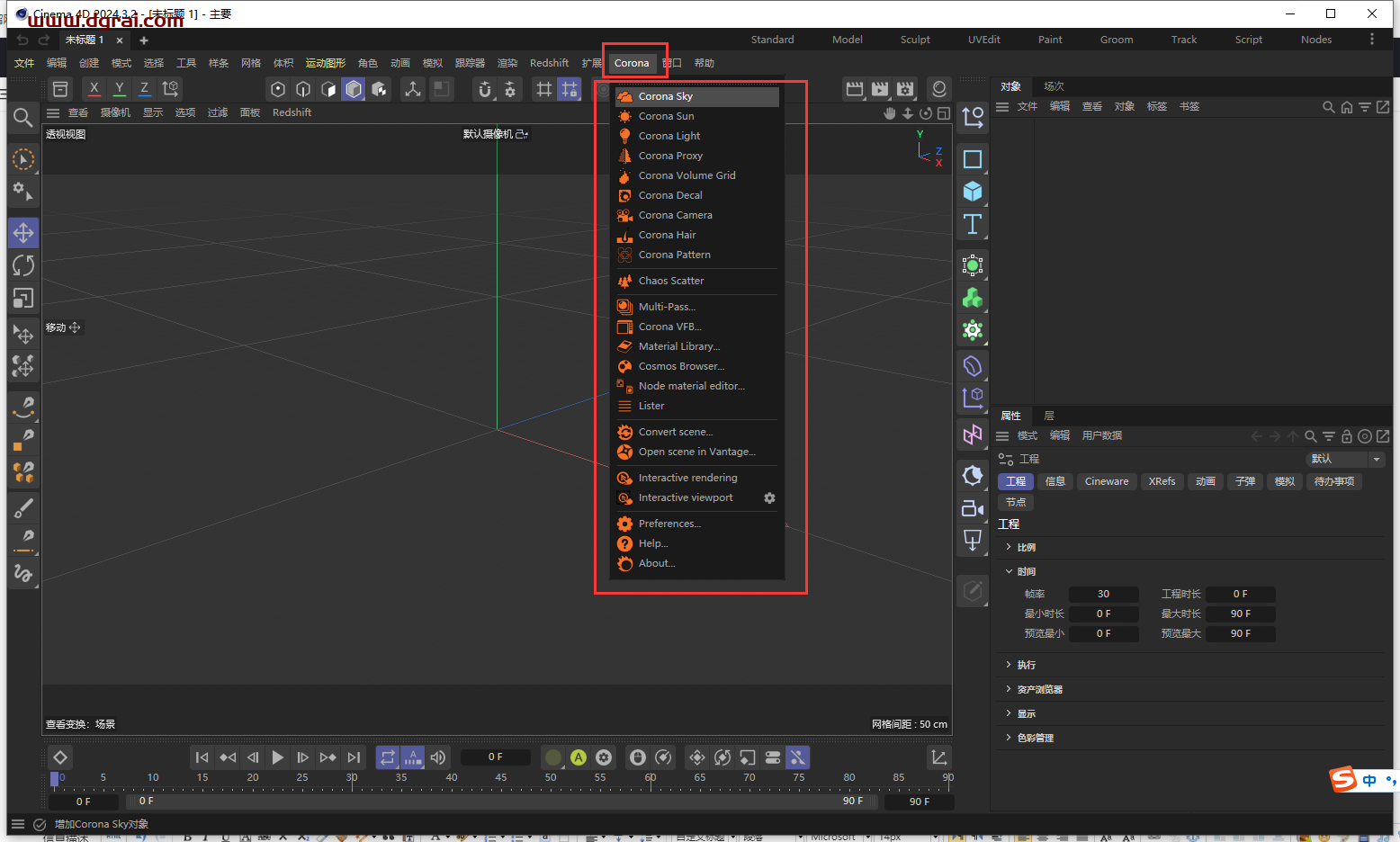Viewport: 1400px width, 842px height.
Task: Click the current frame field 0 F
Action: tap(495, 757)
